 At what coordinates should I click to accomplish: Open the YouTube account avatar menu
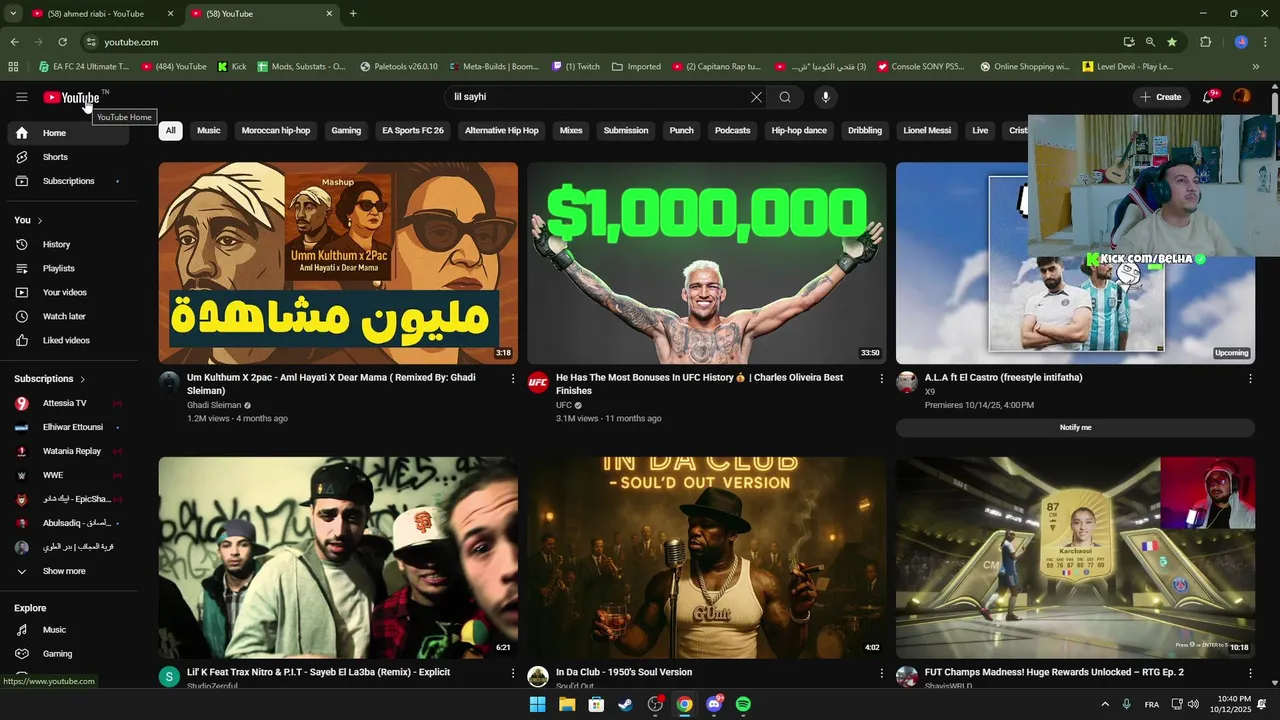point(1242,97)
